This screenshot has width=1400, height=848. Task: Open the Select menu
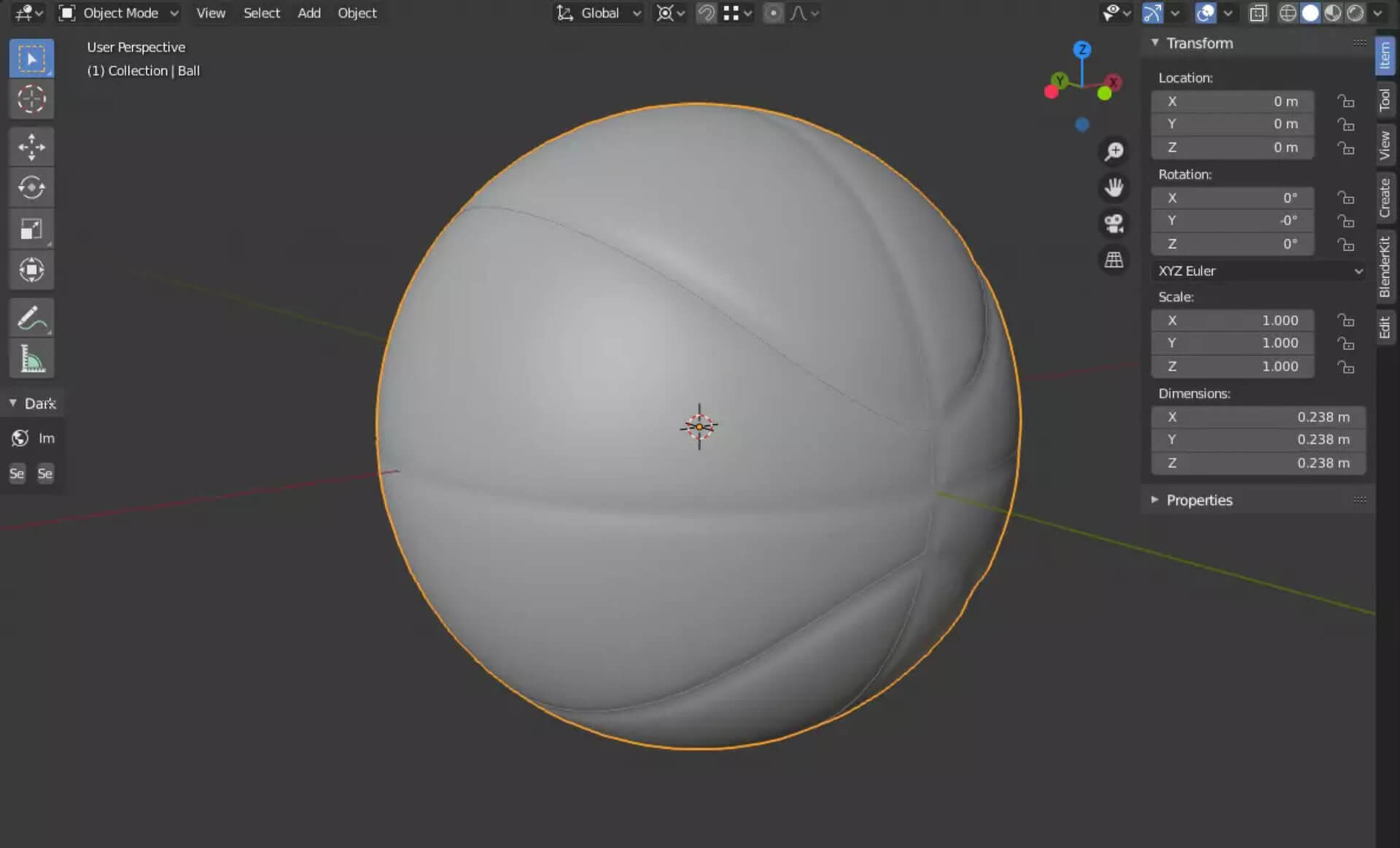[262, 13]
